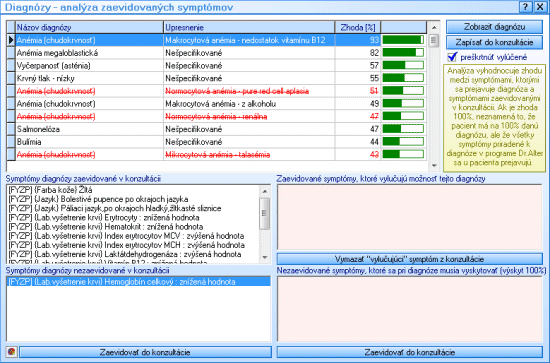550x363 pixels.
Task: Click scrollbar thumb of recorded symptoms list
Action: [265, 214]
